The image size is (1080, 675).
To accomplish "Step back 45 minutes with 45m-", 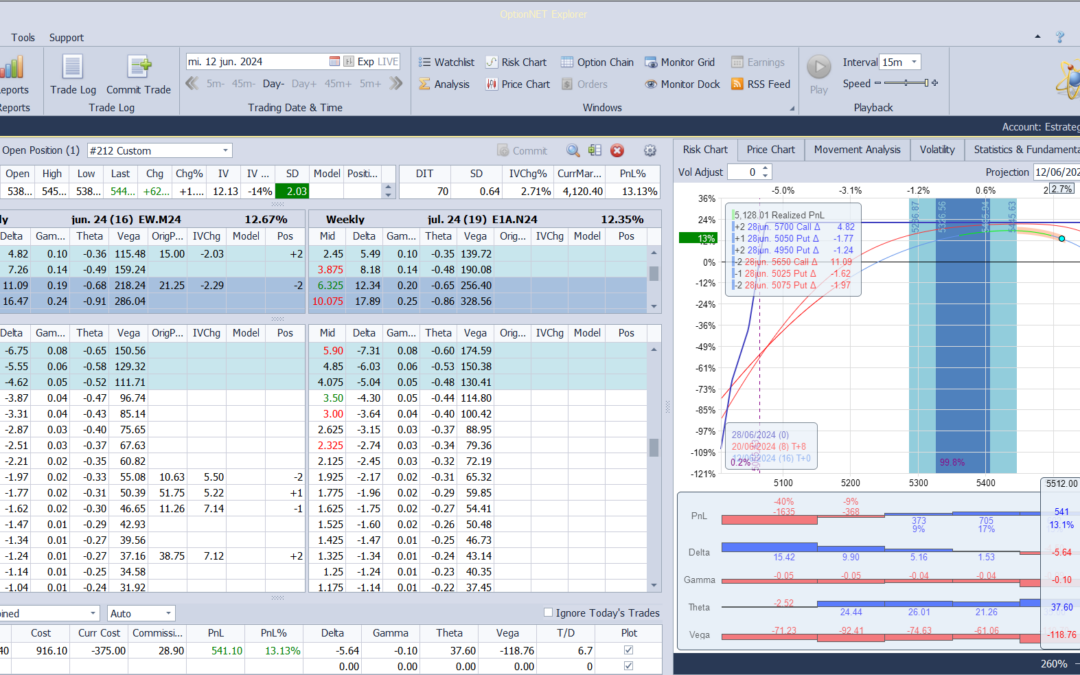I will point(244,83).
